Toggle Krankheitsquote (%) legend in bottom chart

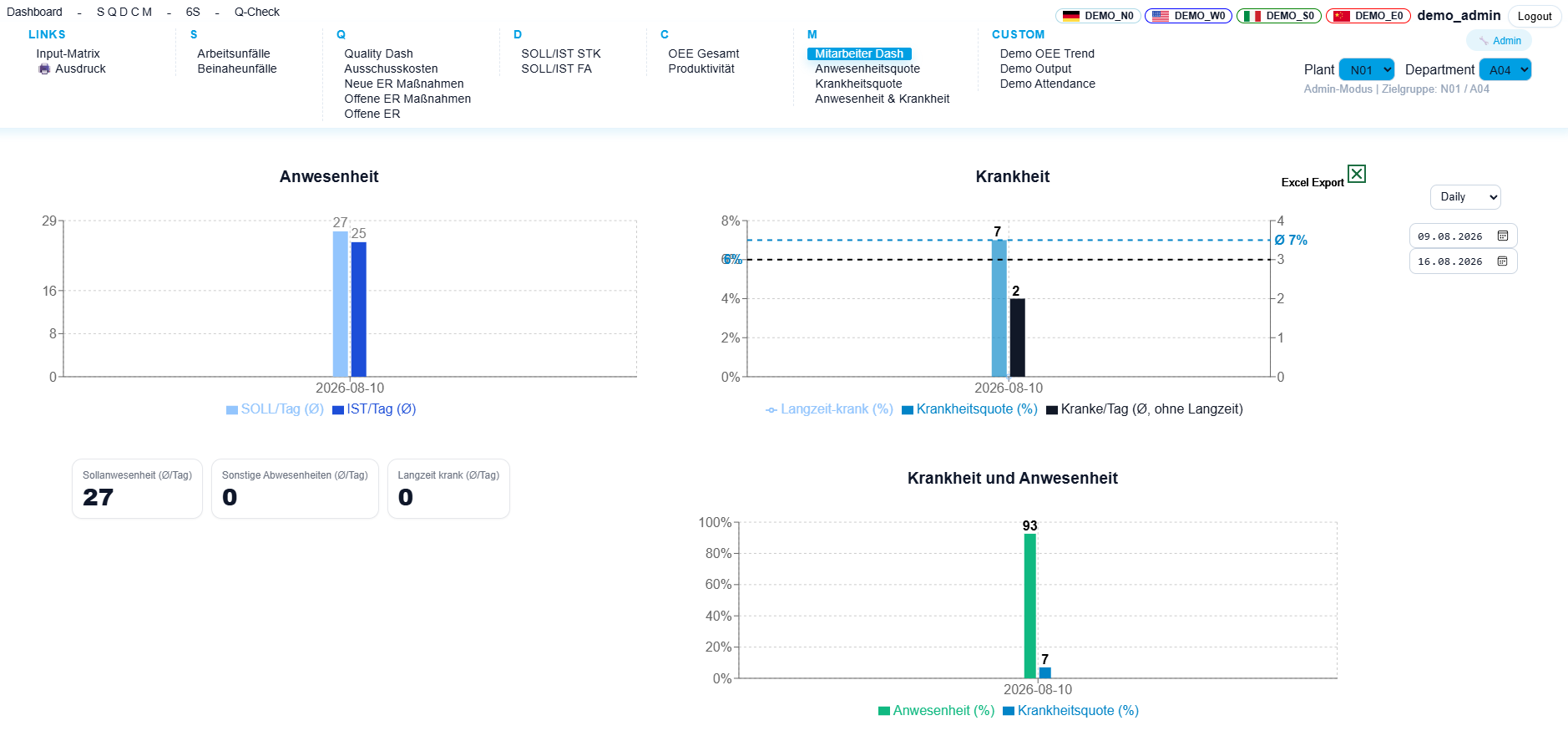tap(1070, 711)
